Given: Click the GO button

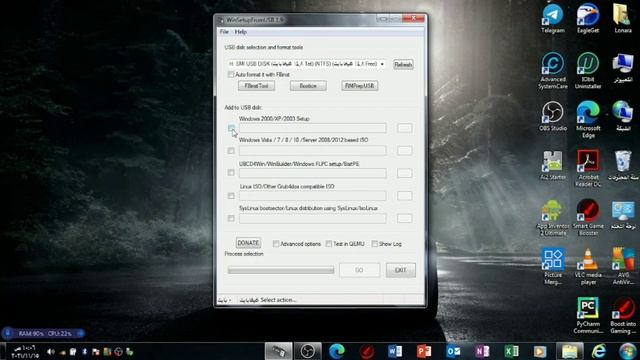Looking at the screenshot, I should [x=359, y=270].
